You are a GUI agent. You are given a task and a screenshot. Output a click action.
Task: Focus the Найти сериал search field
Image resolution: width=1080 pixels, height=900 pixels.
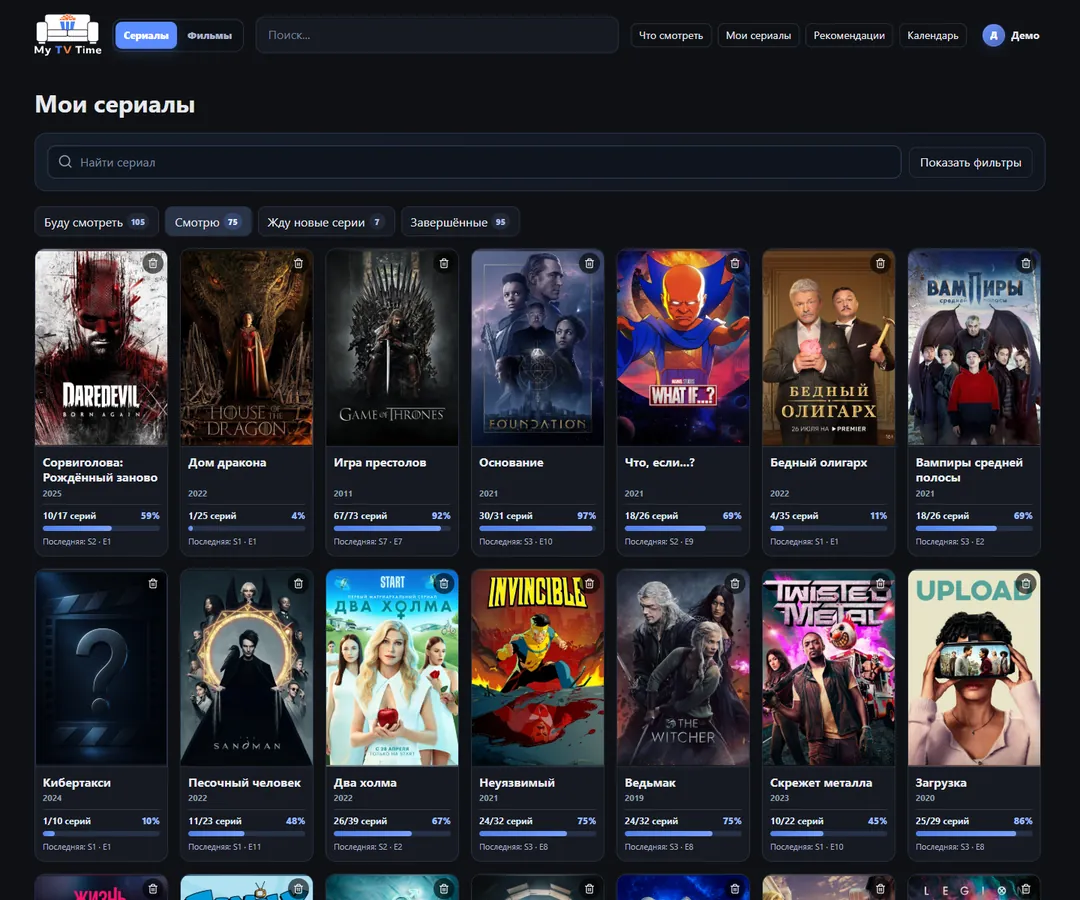coord(474,163)
